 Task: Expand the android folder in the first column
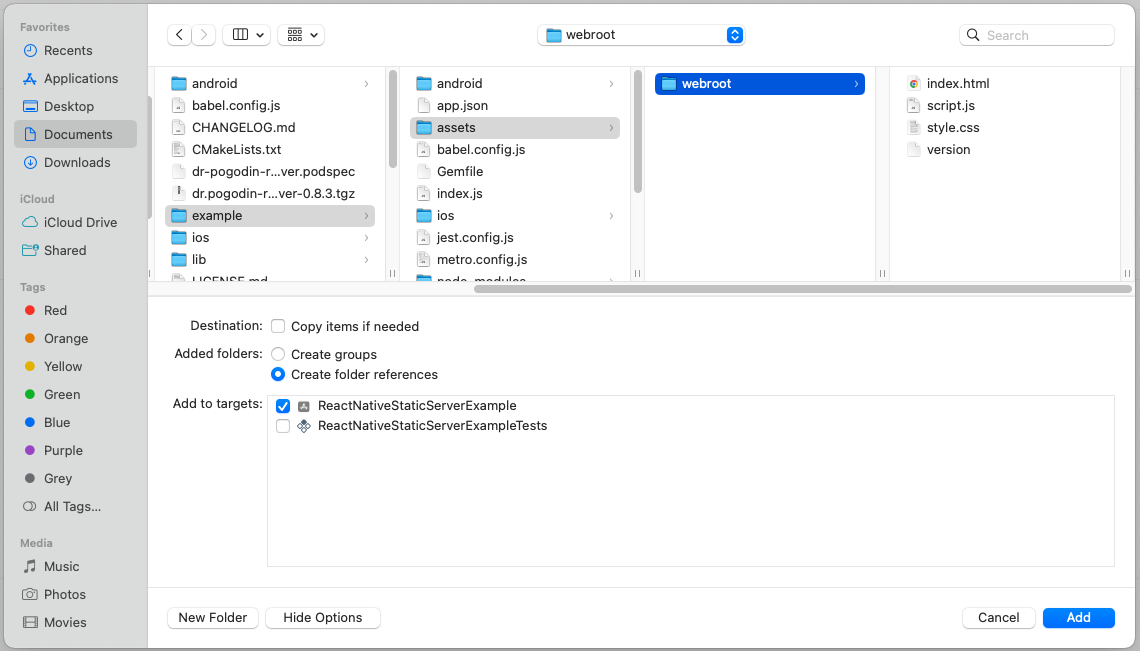366,84
